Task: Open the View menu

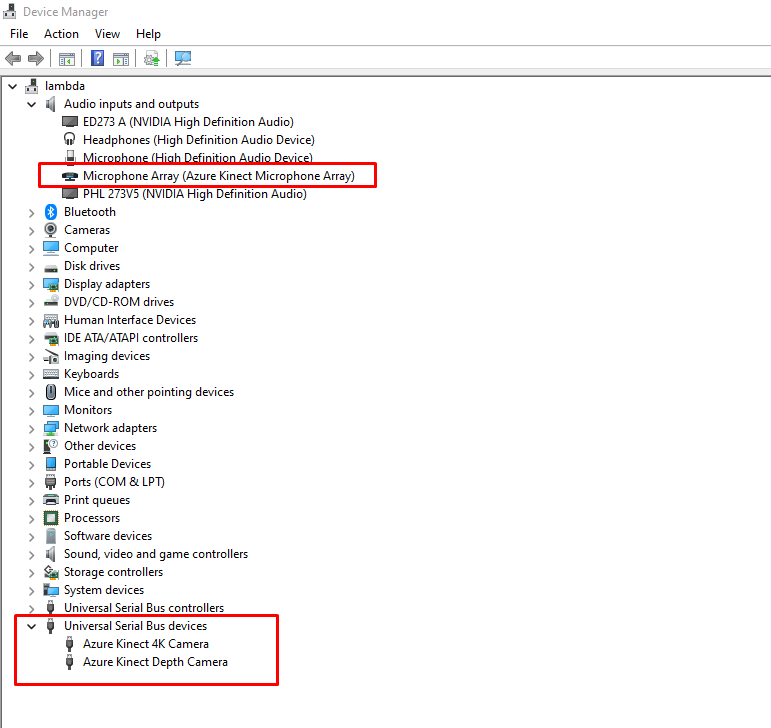Action: (x=107, y=34)
